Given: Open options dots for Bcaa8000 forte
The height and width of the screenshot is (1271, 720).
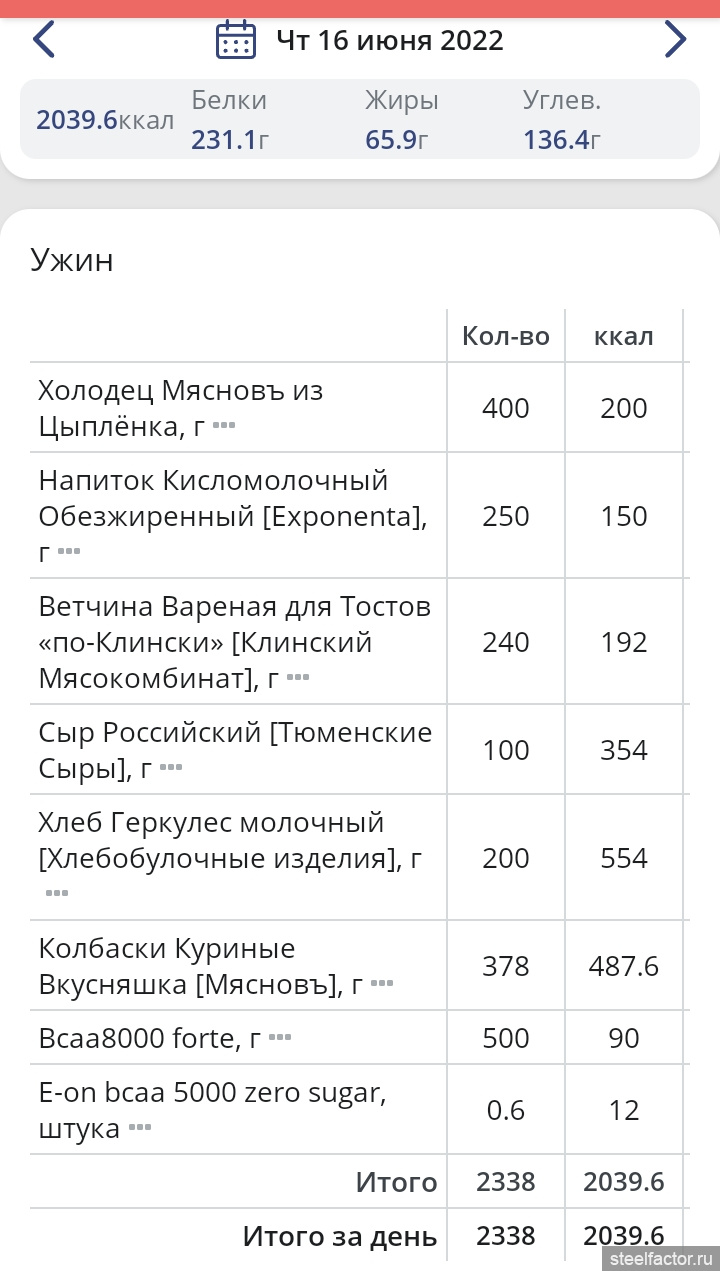Looking at the screenshot, I should tap(281, 1037).
